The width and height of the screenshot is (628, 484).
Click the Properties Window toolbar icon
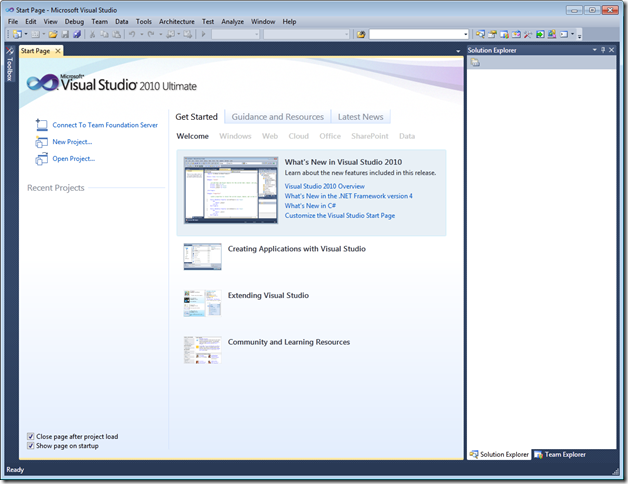pos(492,34)
